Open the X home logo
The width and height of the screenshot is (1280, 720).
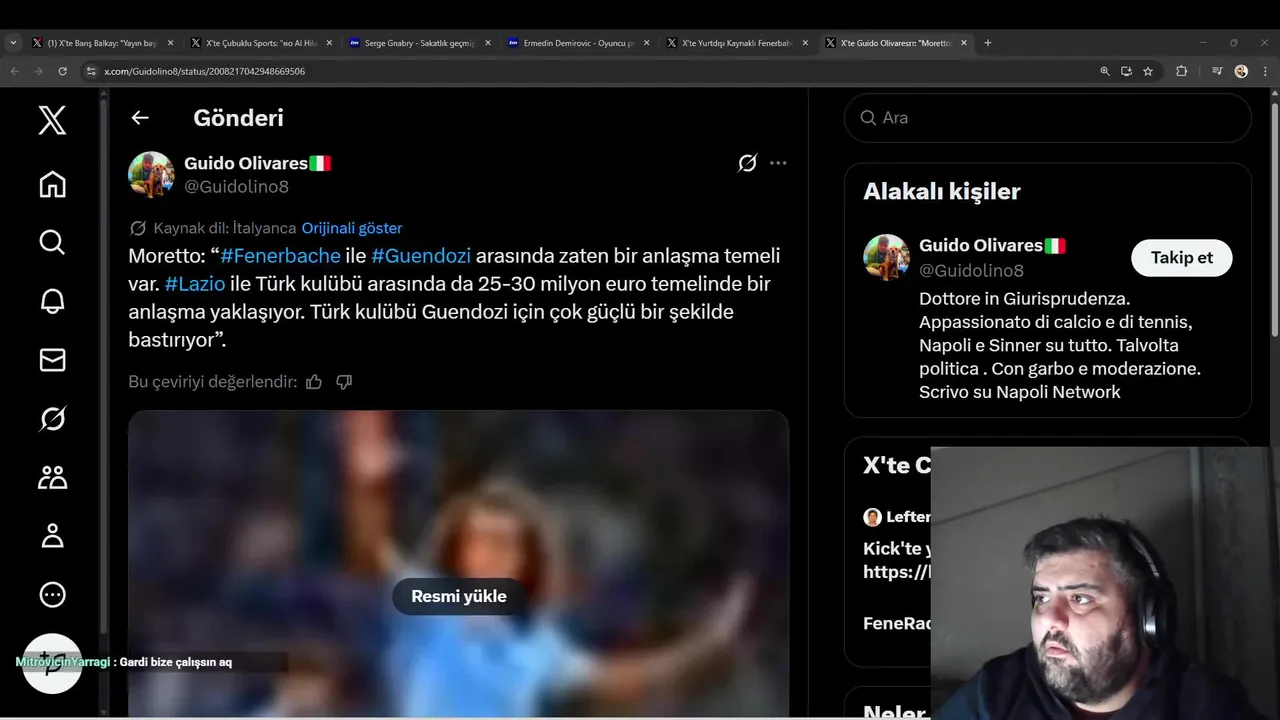pyautogui.click(x=52, y=121)
